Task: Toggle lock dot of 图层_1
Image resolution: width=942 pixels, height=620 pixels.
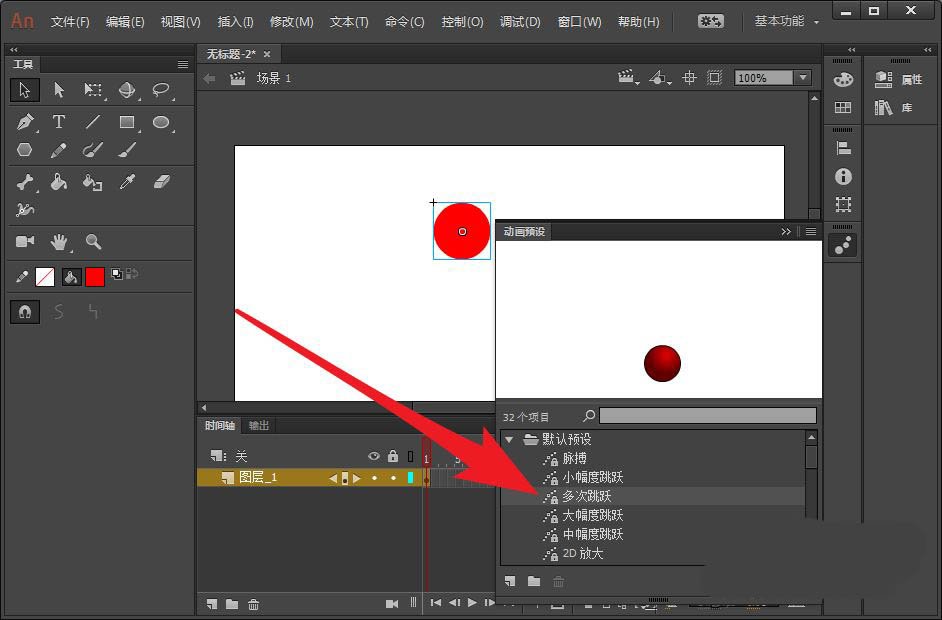Action: point(394,478)
